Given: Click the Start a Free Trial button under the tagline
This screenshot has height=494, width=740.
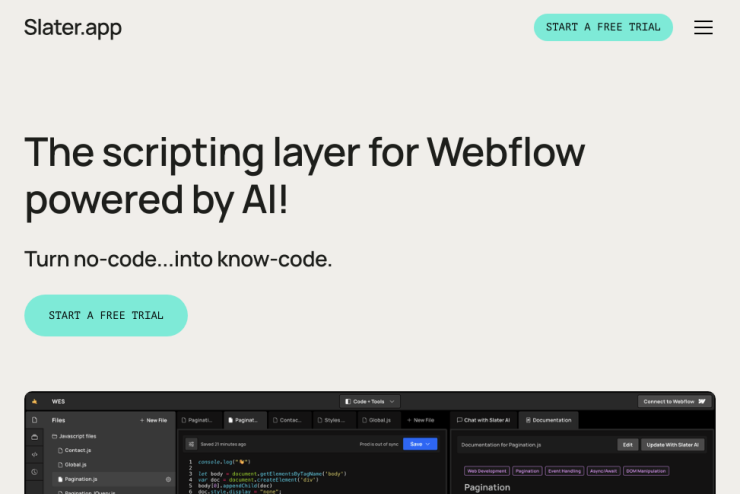Looking at the screenshot, I should click(x=106, y=315).
